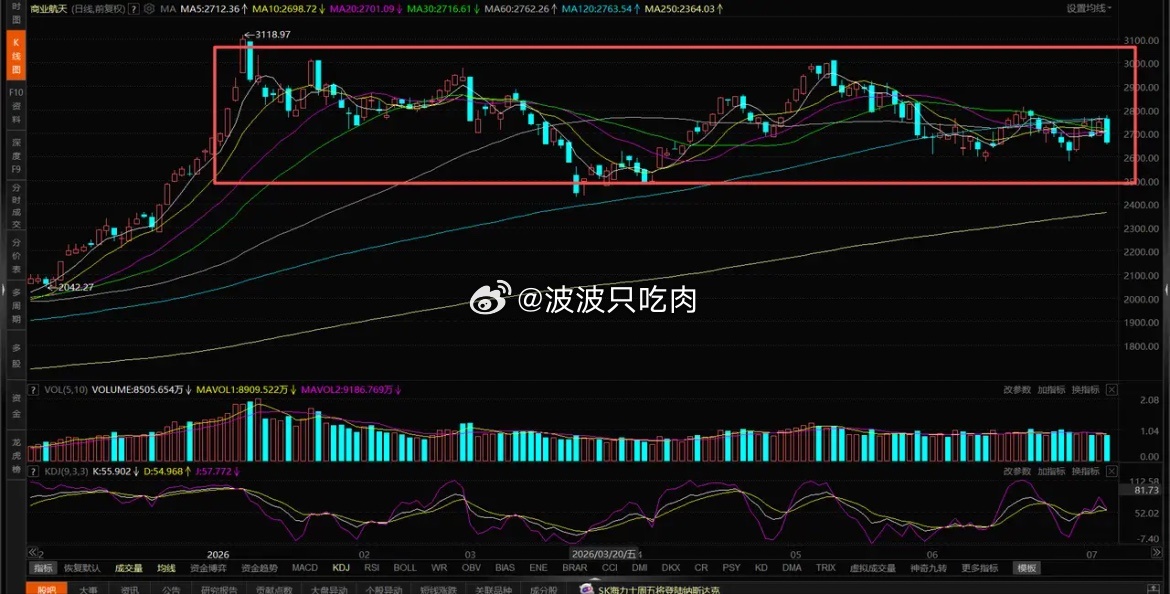The width and height of the screenshot is (1170, 594).
Task: Click the MA5:2712.36 value label
Action: pos(213,10)
